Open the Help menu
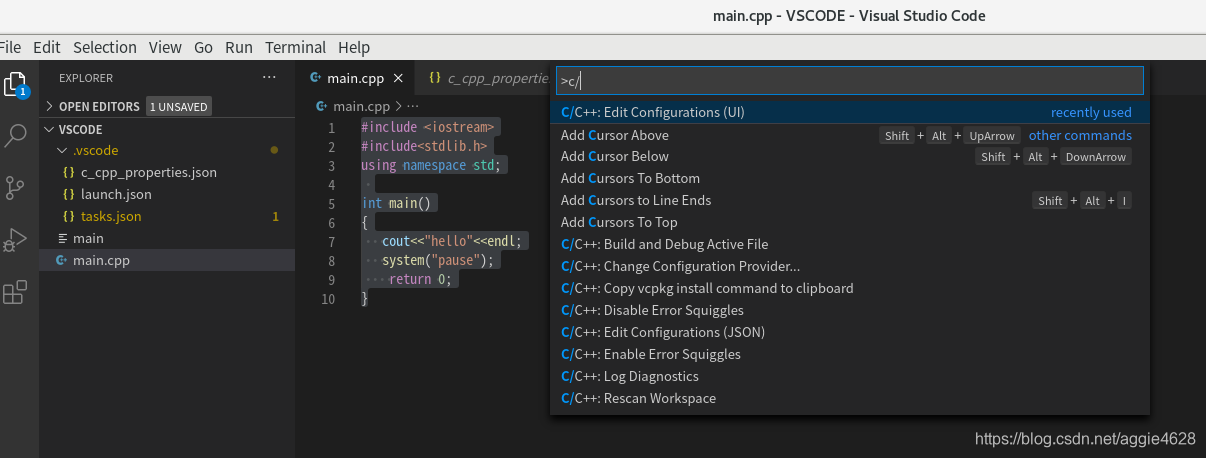Image resolution: width=1206 pixels, height=458 pixels. point(354,47)
